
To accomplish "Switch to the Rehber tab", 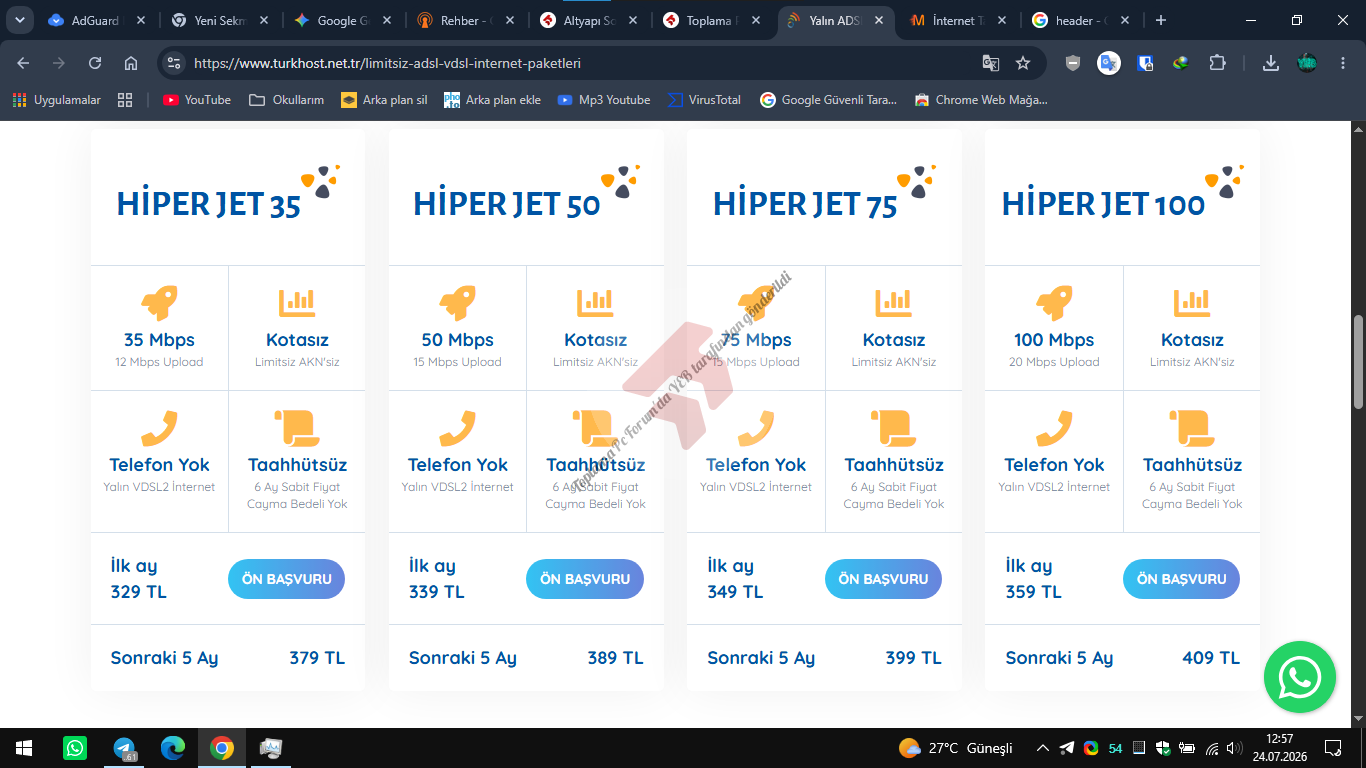I will click(468, 20).
